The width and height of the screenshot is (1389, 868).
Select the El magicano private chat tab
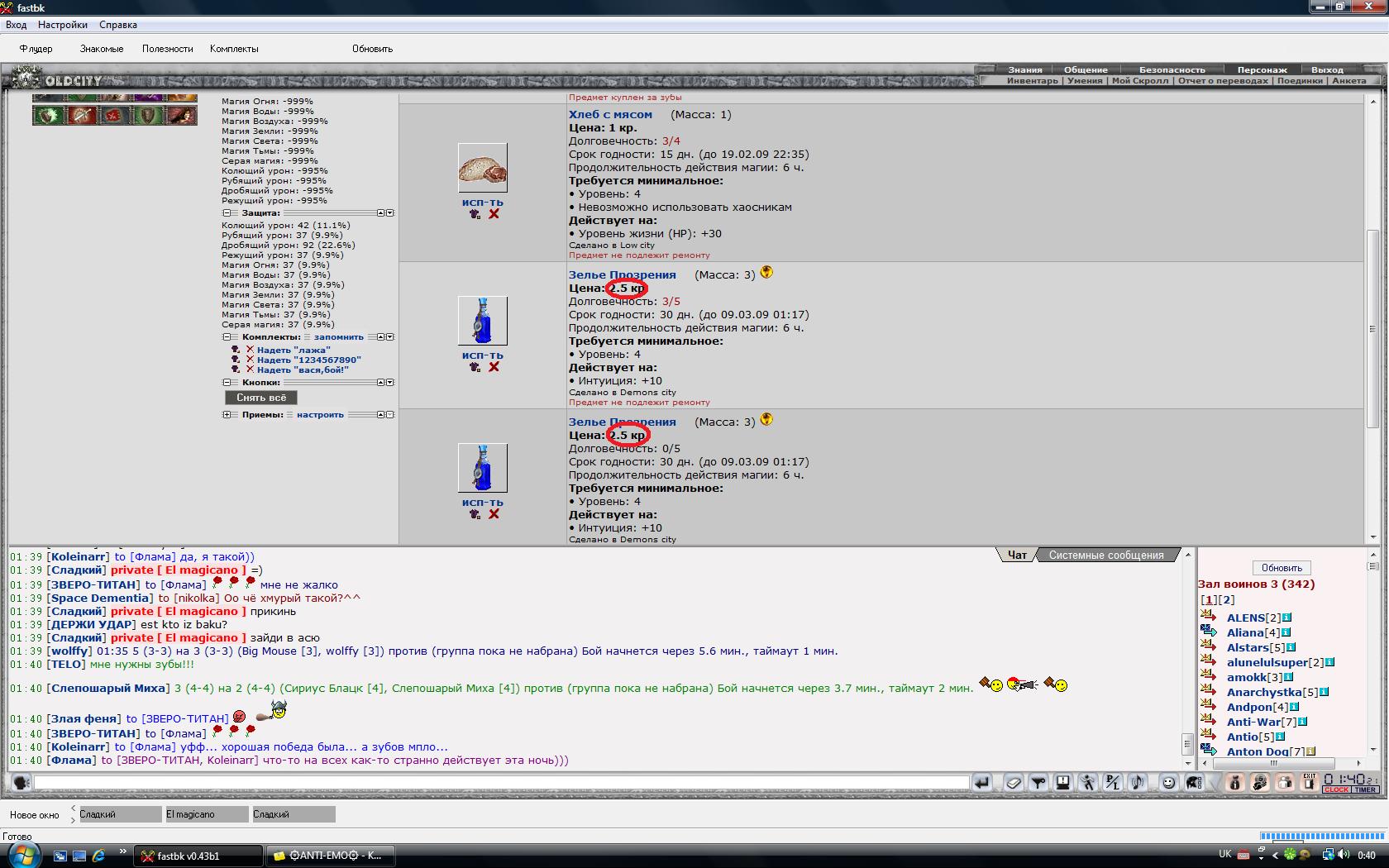(206, 814)
